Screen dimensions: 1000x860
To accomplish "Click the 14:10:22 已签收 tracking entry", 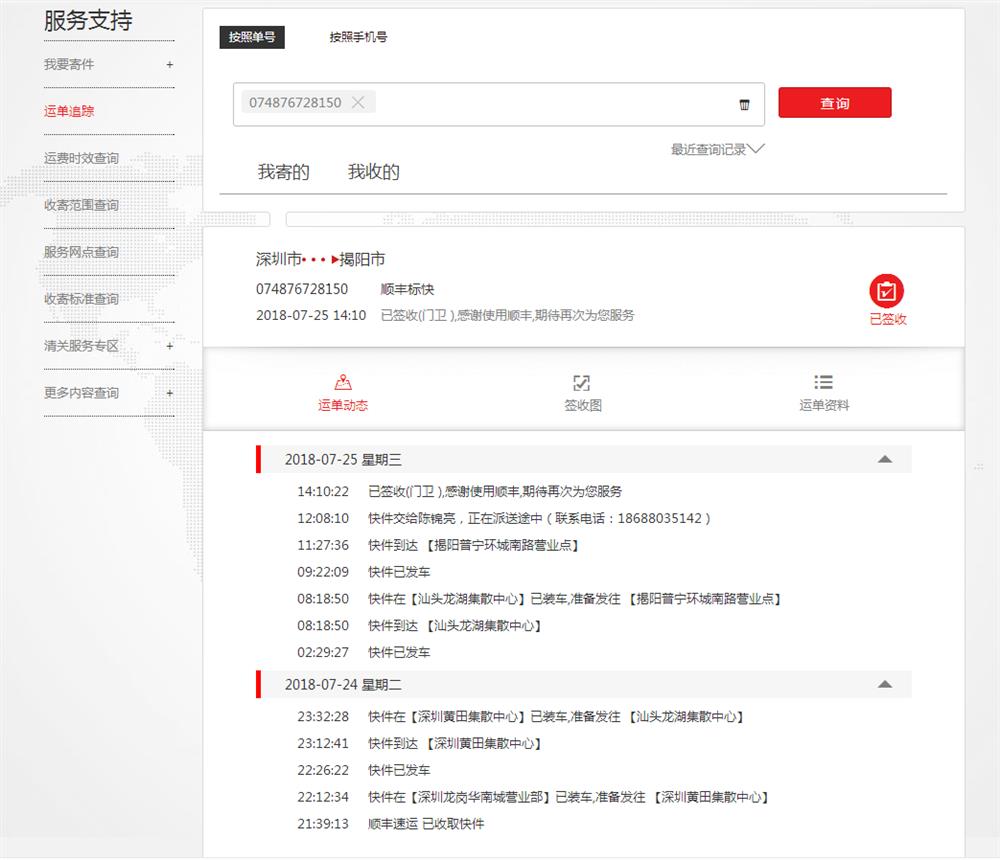I will [459, 491].
